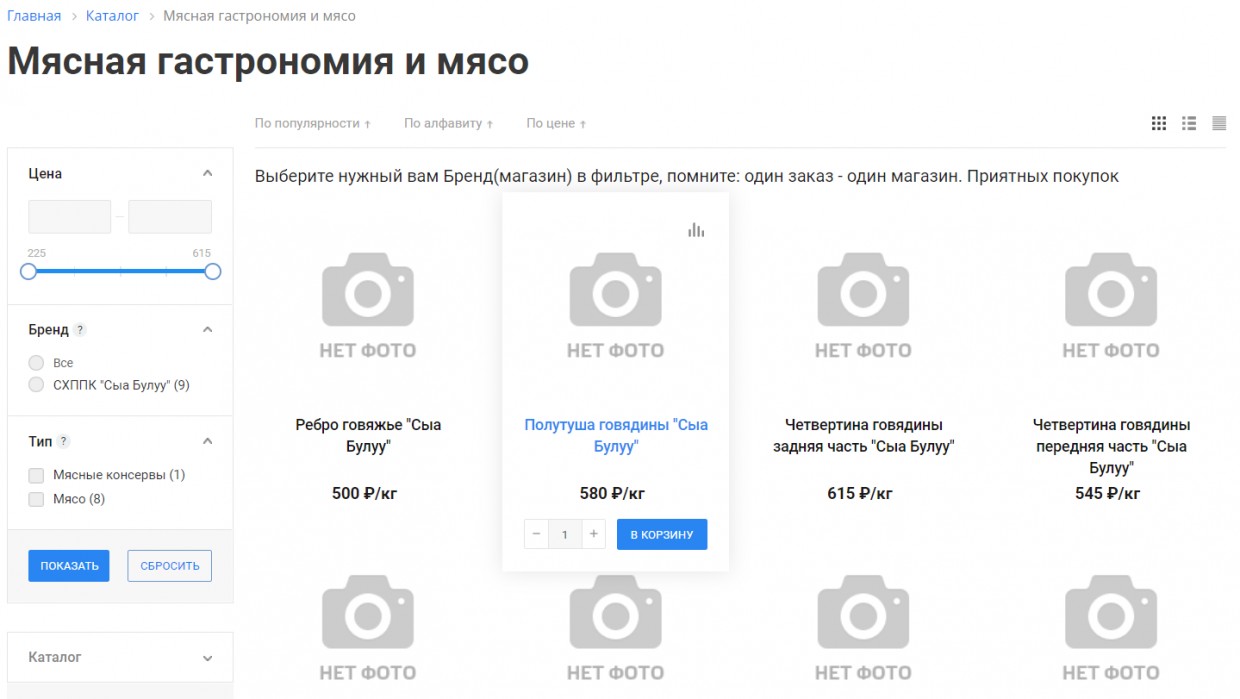Image resolution: width=1240 pixels, height=699 pixels.
Task: Switch to list view icon
Action: pos(1189,123)
